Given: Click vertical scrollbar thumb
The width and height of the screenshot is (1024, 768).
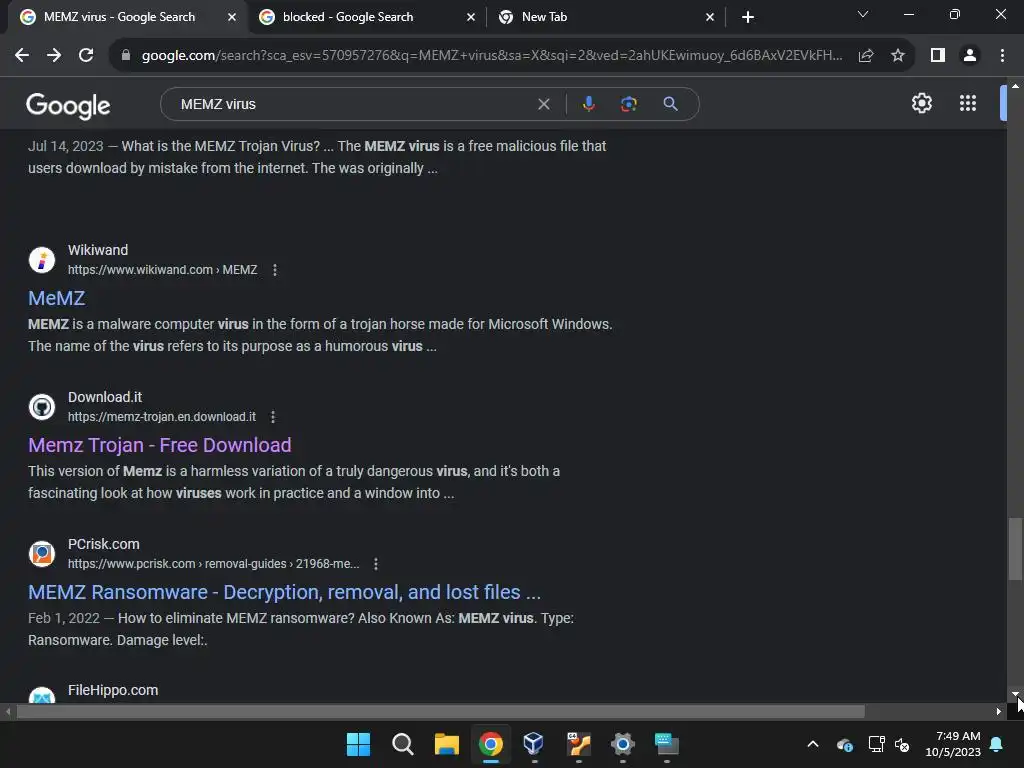Looking at the screenshot, I should coord(1015,549).
